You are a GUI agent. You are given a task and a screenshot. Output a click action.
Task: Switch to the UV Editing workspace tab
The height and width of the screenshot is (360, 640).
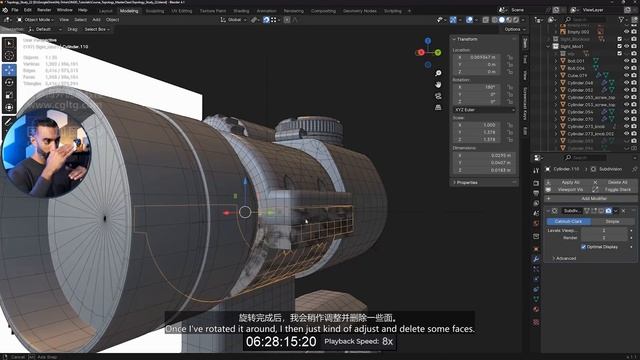(x=182, y=11)
